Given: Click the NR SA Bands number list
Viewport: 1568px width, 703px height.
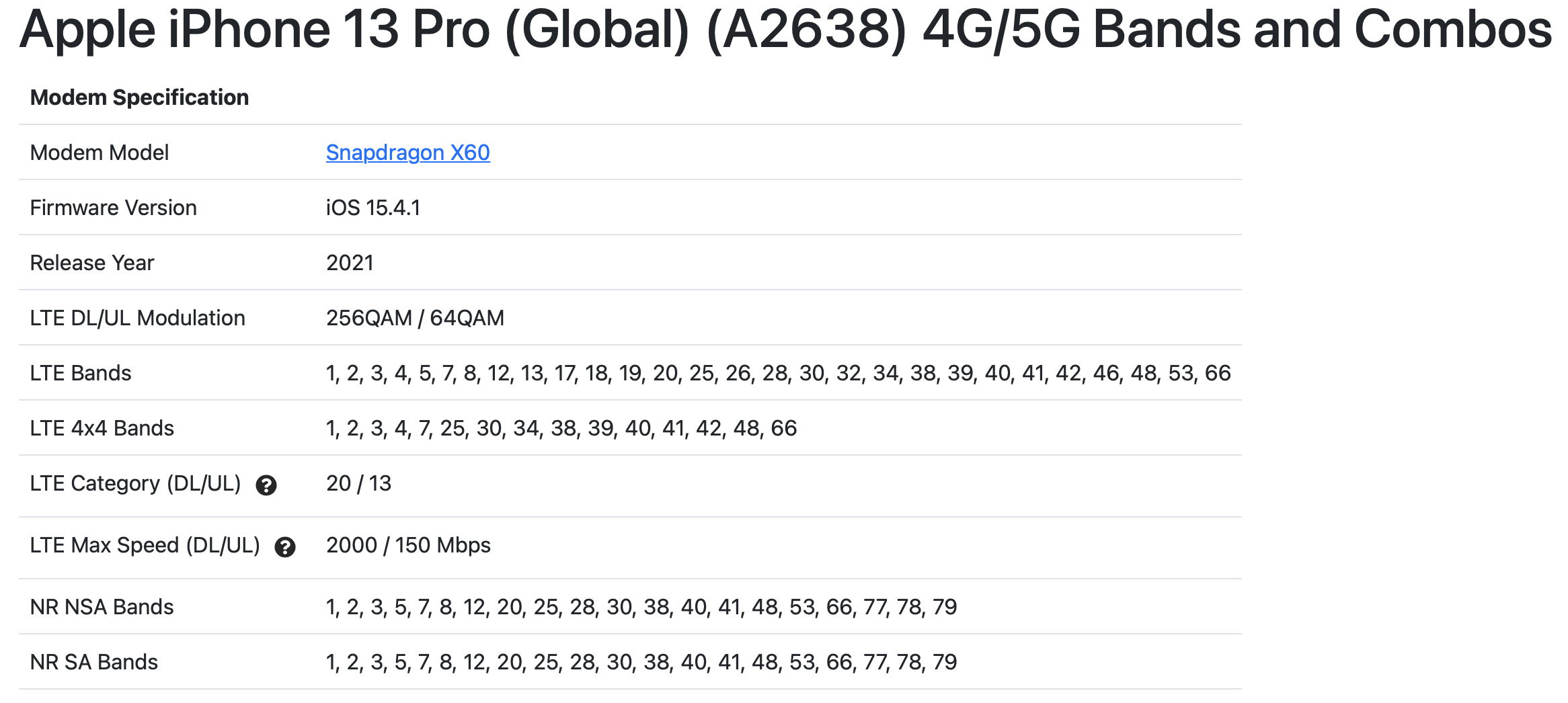Looking at the screenshot, I should (641, 662).
